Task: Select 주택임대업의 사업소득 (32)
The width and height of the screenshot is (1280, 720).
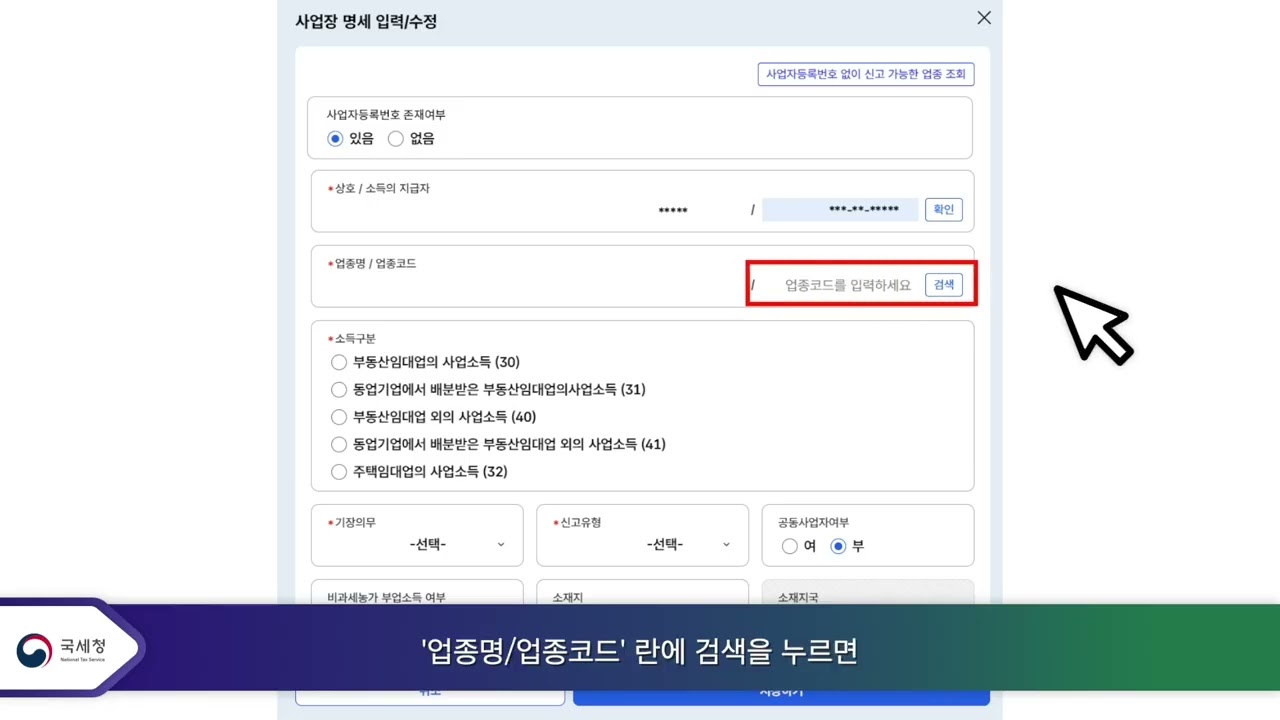Action: 339,471
